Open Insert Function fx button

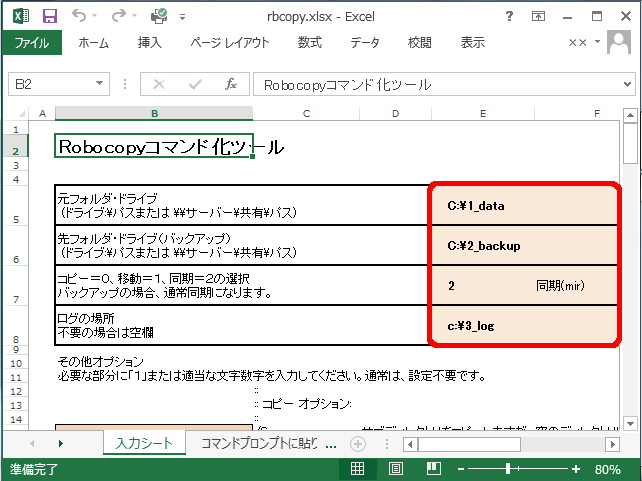231,84
